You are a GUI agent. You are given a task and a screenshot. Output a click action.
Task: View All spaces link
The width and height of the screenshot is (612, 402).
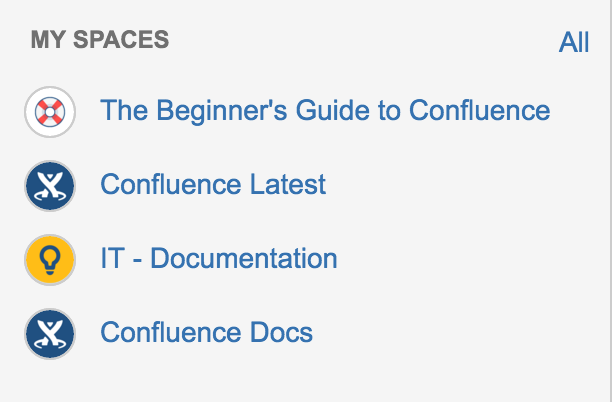[x=574, y=43]
